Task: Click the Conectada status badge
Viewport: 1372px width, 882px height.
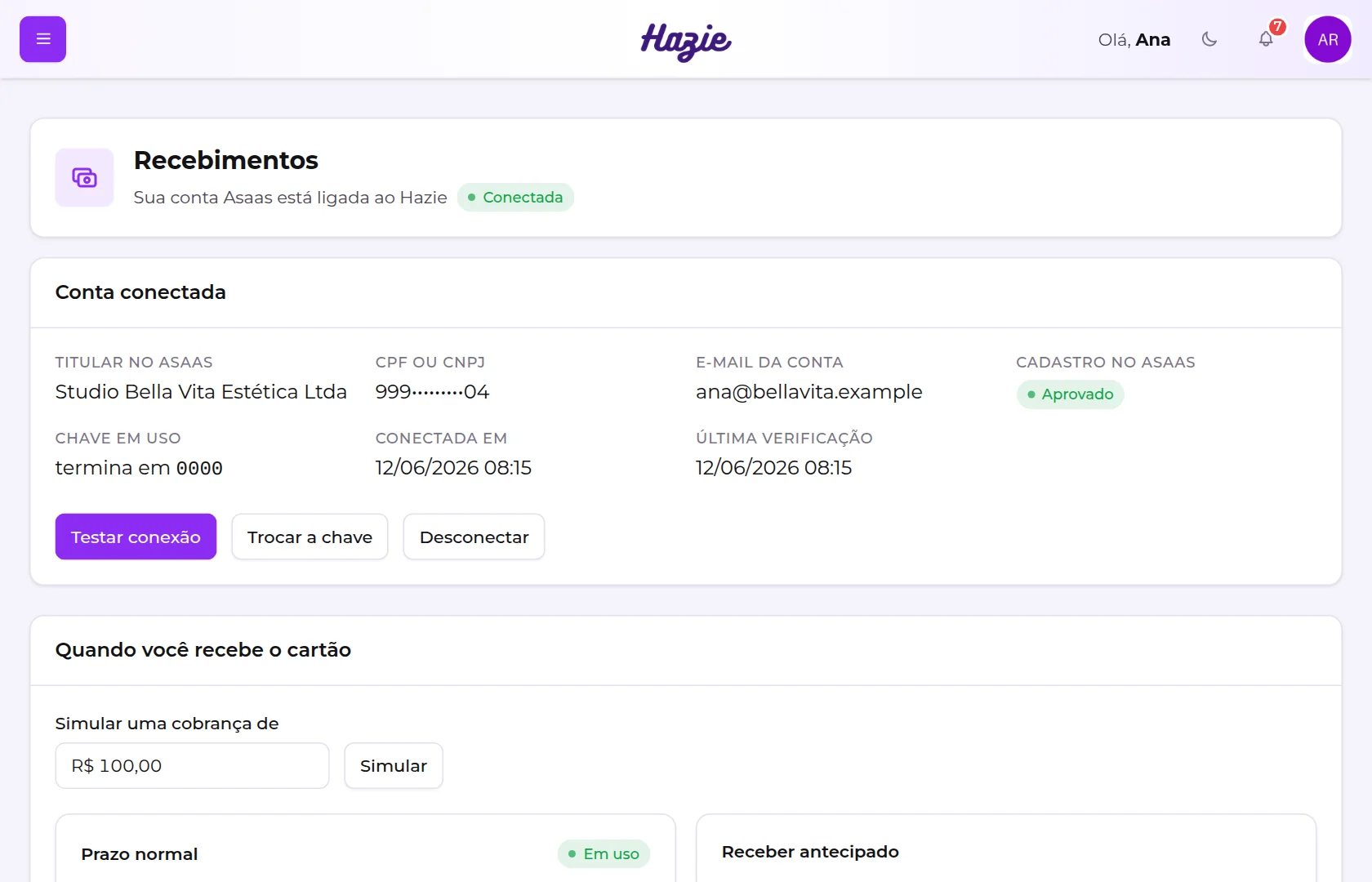Action: (x=515, y=197)
